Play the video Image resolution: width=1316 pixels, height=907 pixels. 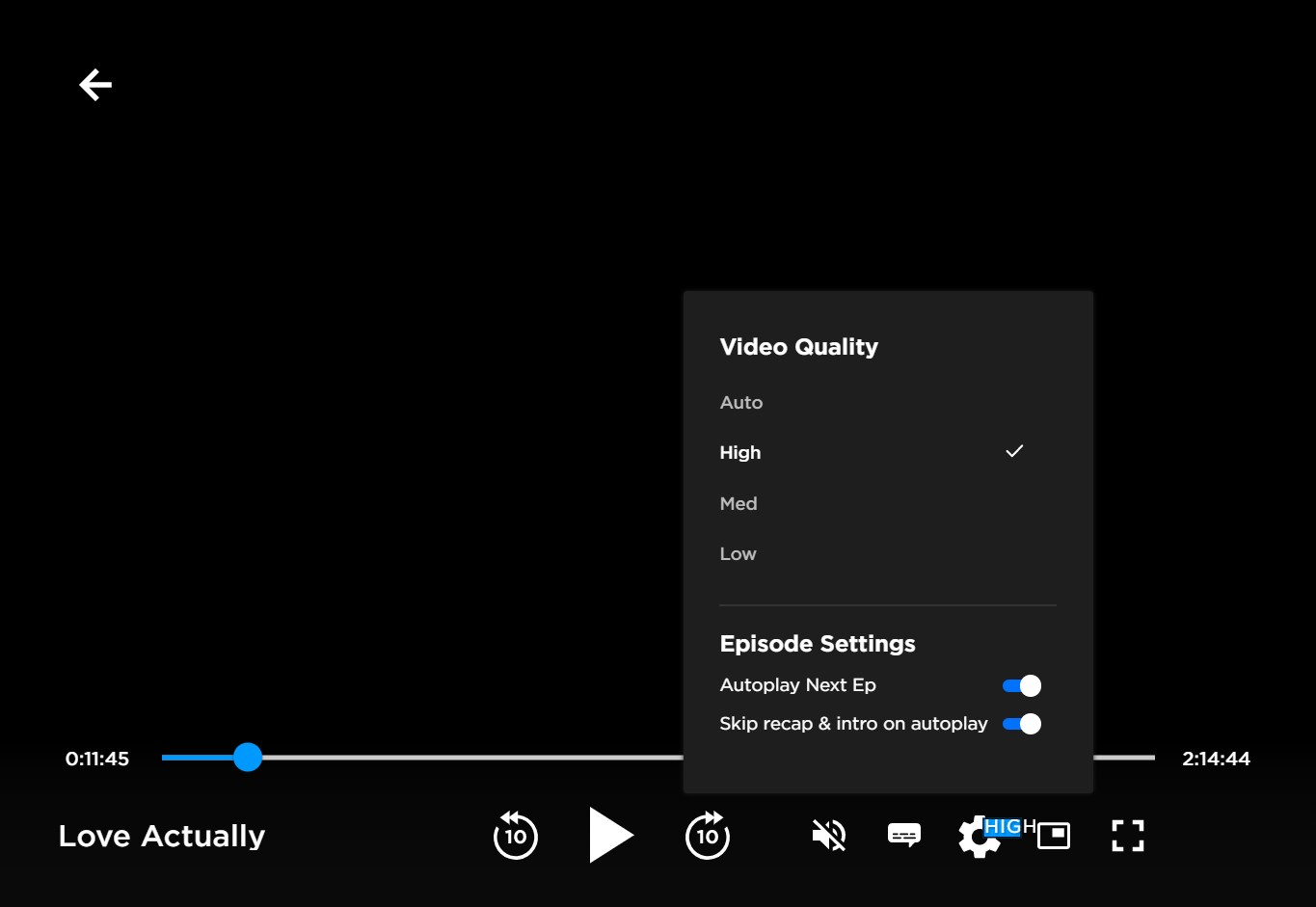coord(611,835)
